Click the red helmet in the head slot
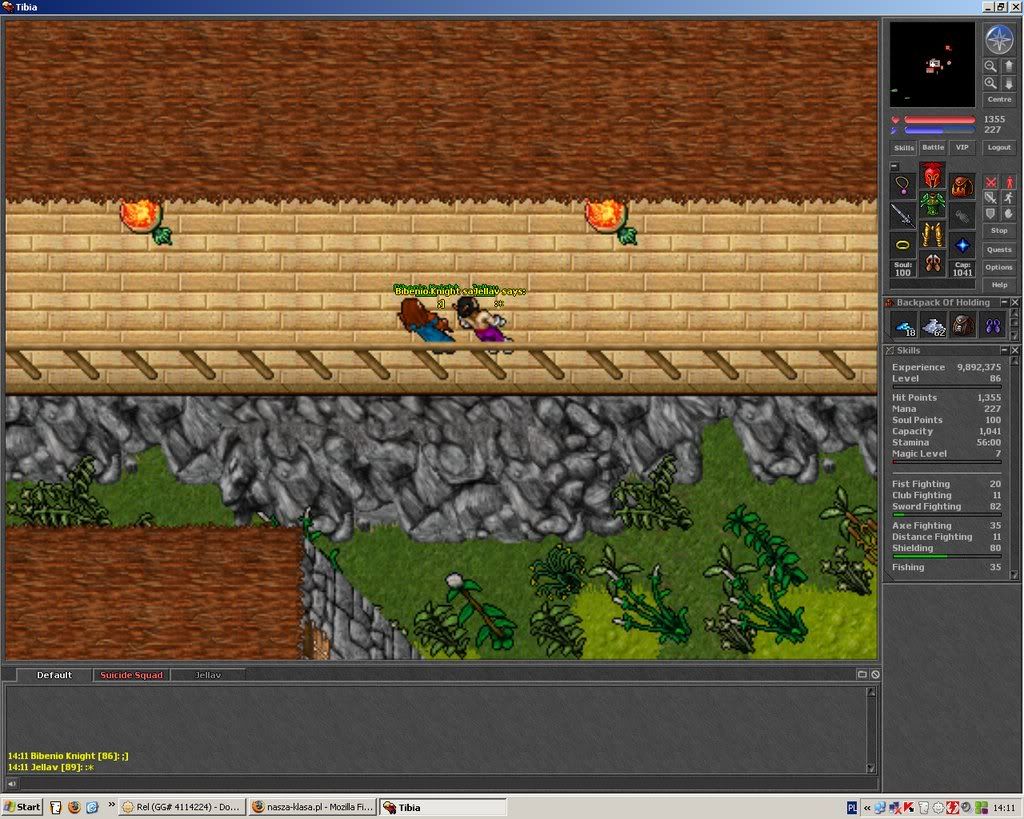The image size is (1024, 819). tap(932, 175)
